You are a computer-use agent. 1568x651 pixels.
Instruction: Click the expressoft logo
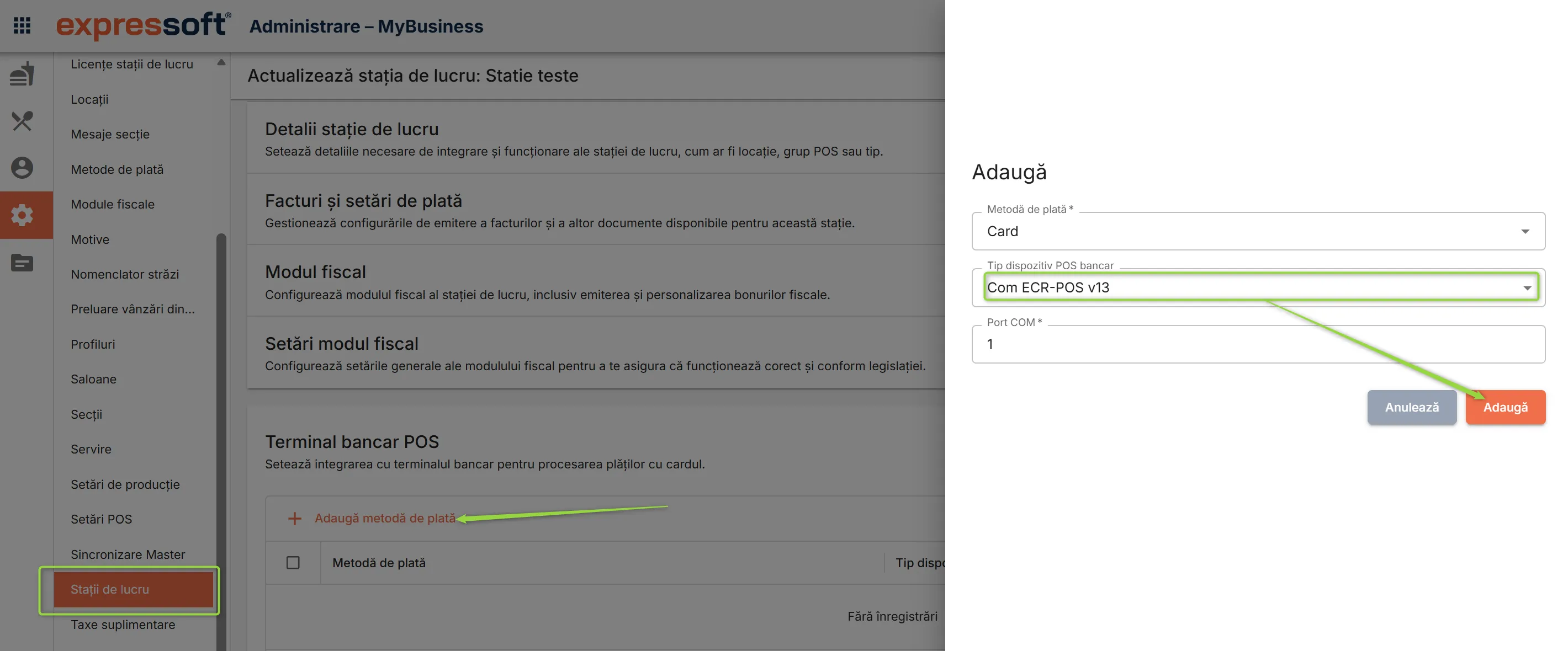[144, 25]
